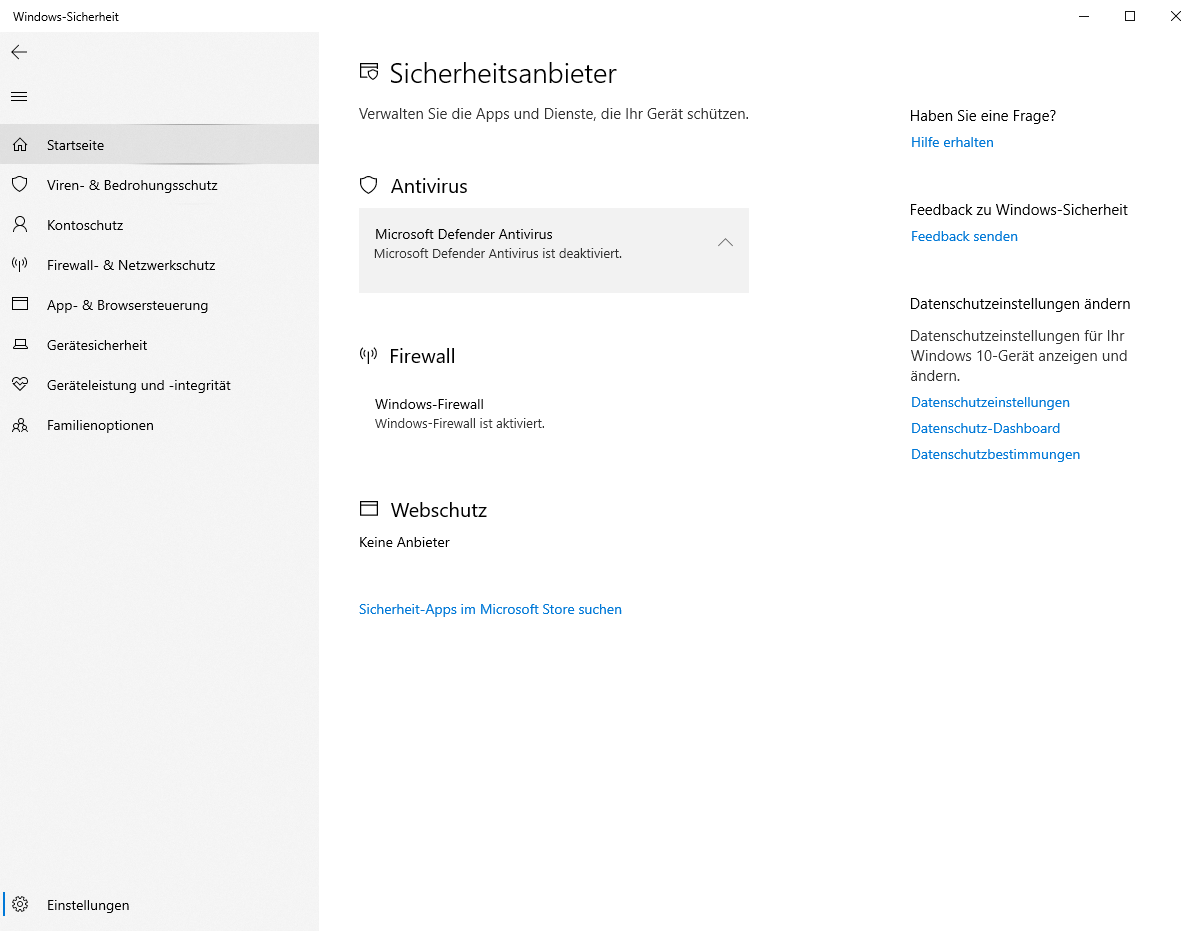Click the Webschutz section heading
The image size is (1198, 931).
439,509
